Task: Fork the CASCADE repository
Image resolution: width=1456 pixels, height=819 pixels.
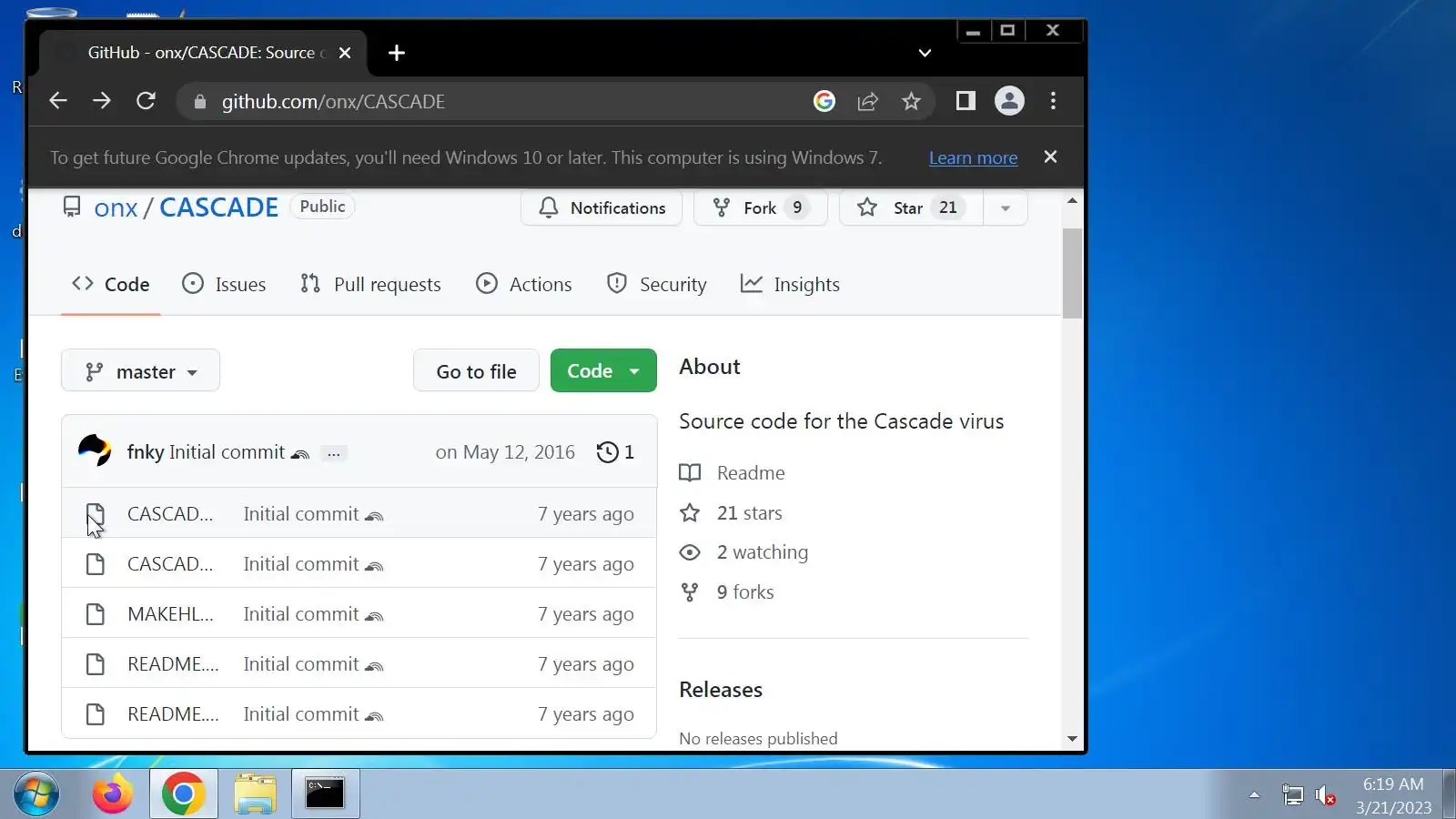Action: pyautogui.click(x=760, y=207)
